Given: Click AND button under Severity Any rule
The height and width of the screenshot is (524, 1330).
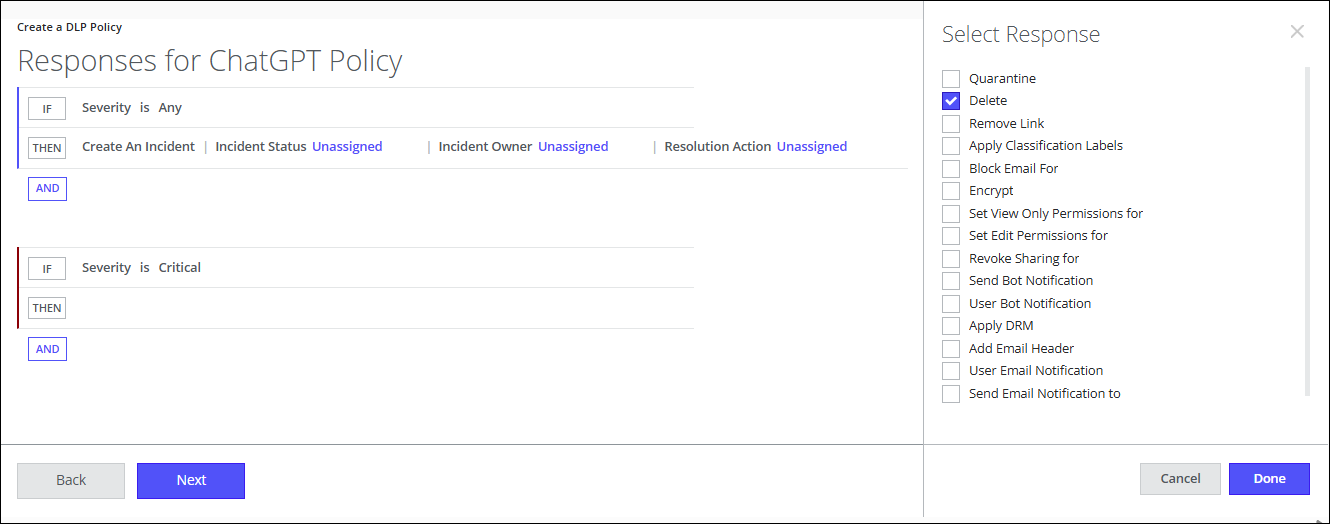Looking at the screenshot, I should tap(47, 189).
